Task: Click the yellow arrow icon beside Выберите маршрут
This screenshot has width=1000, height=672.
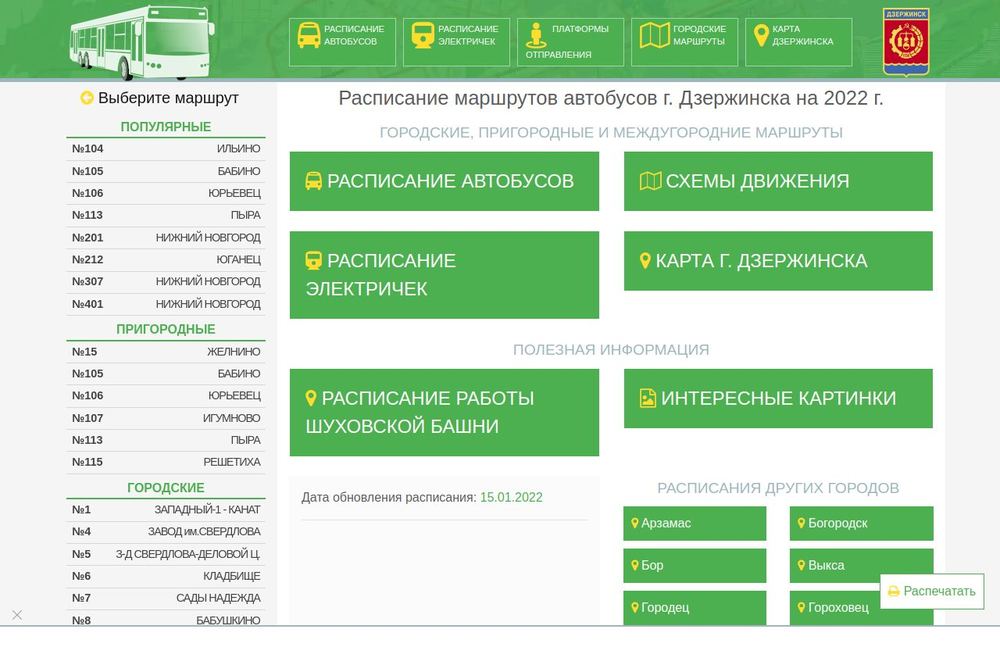Action: (87, 98)
